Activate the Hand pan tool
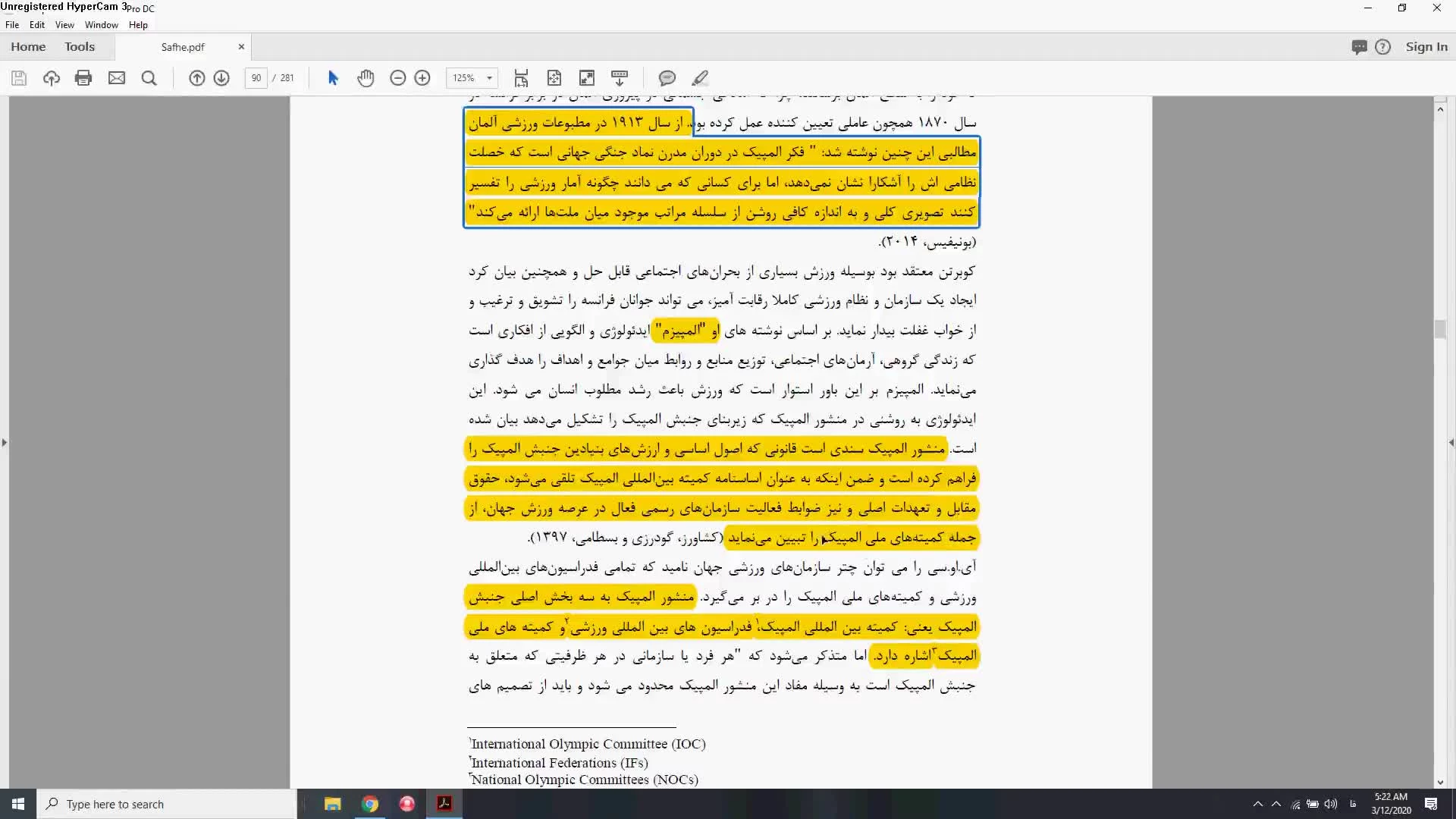Image resolution: width=1456 pixels, height=819 pixels. tap(366, 78)
